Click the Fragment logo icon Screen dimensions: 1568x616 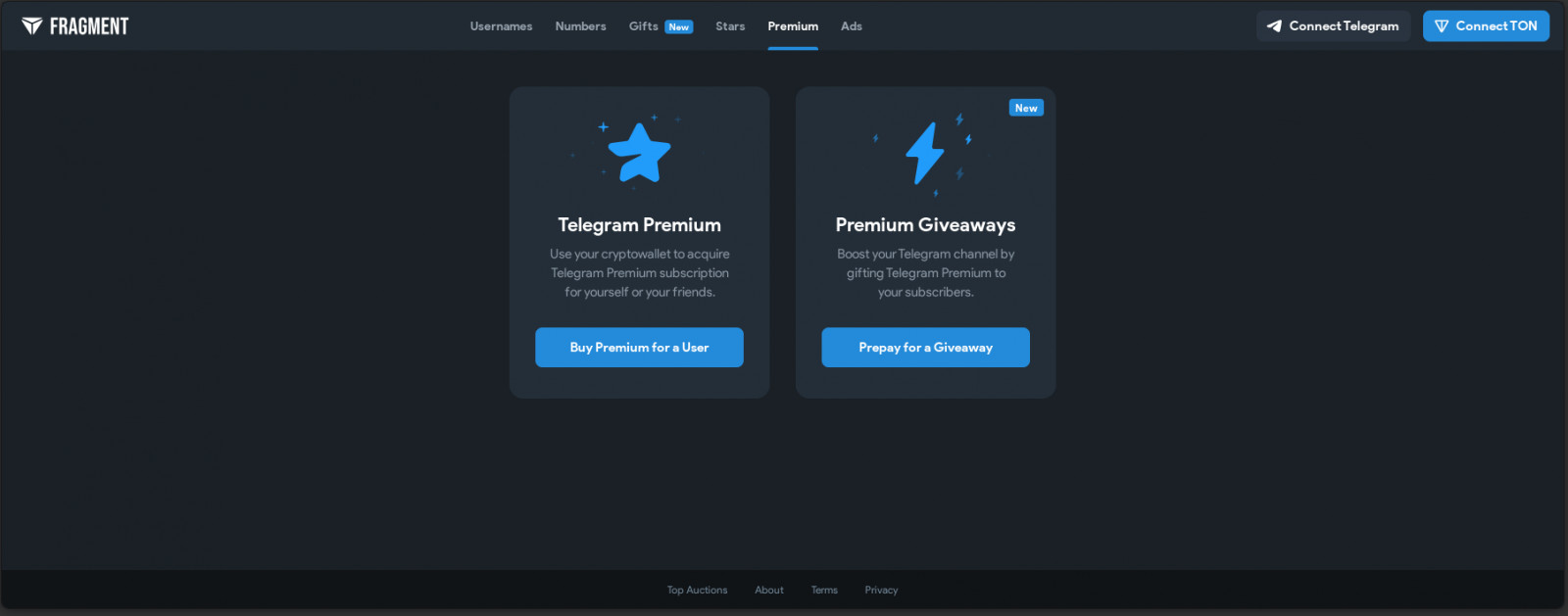[32, 26]
